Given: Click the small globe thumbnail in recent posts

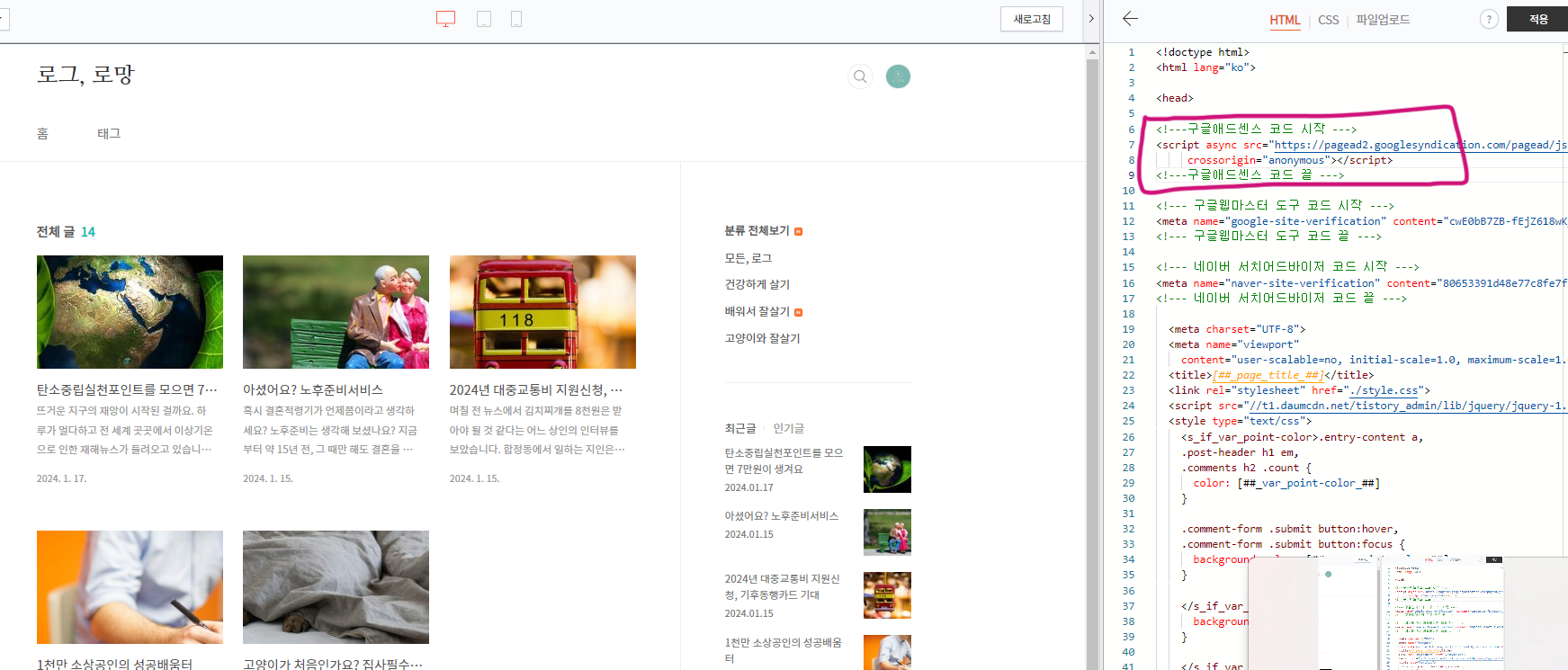Looking at the screenshot, I should point(887,469).
